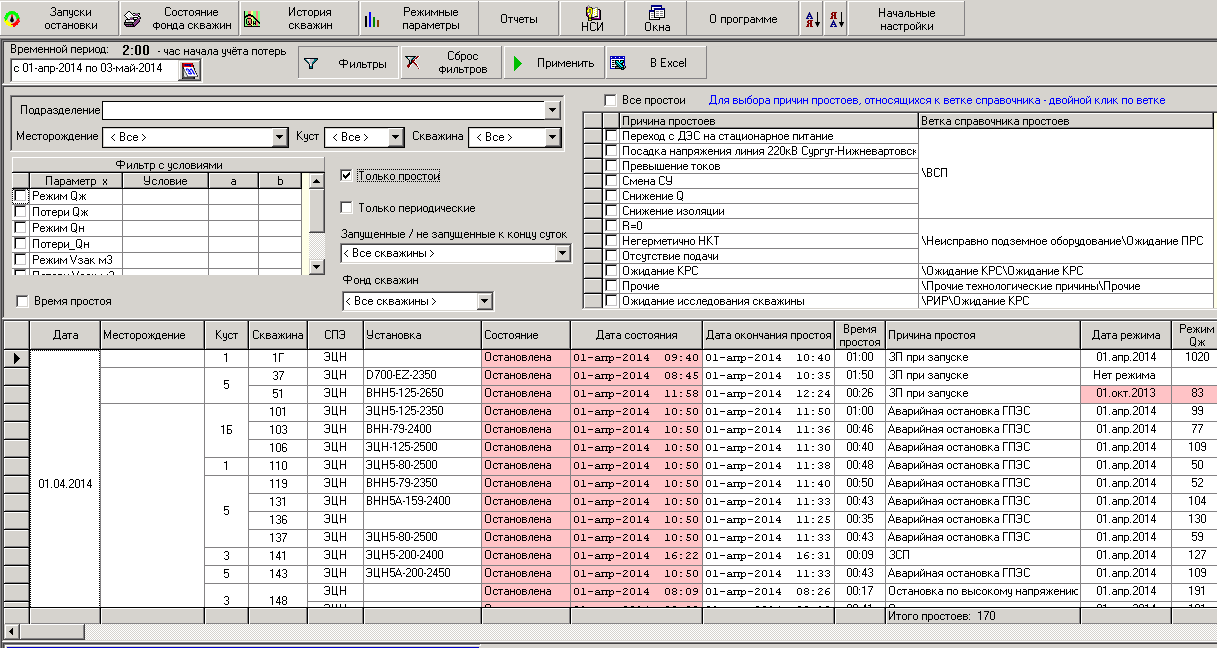Check Потери_Qн filter parameter
Screen dimensions: 1219x649
(x=21, y=244)
